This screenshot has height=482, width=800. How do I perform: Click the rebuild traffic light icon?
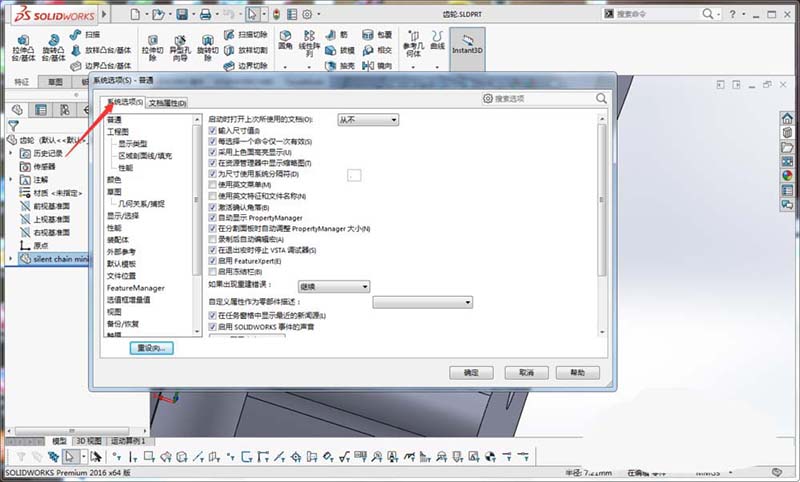tap(276, 14)
